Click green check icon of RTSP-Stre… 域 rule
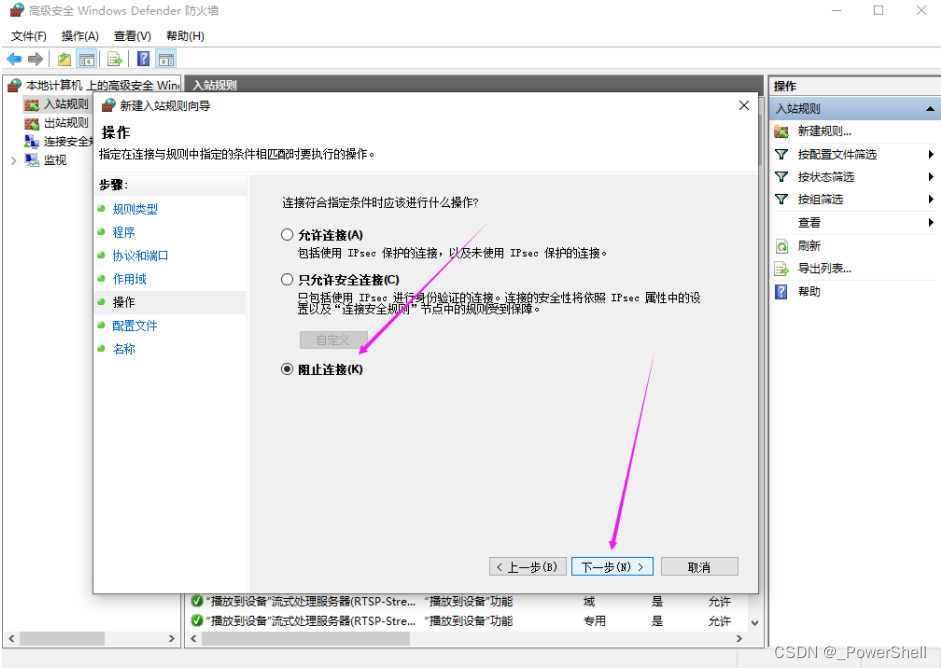The height and width of the screenshot is (670, 941). point(196,601)
